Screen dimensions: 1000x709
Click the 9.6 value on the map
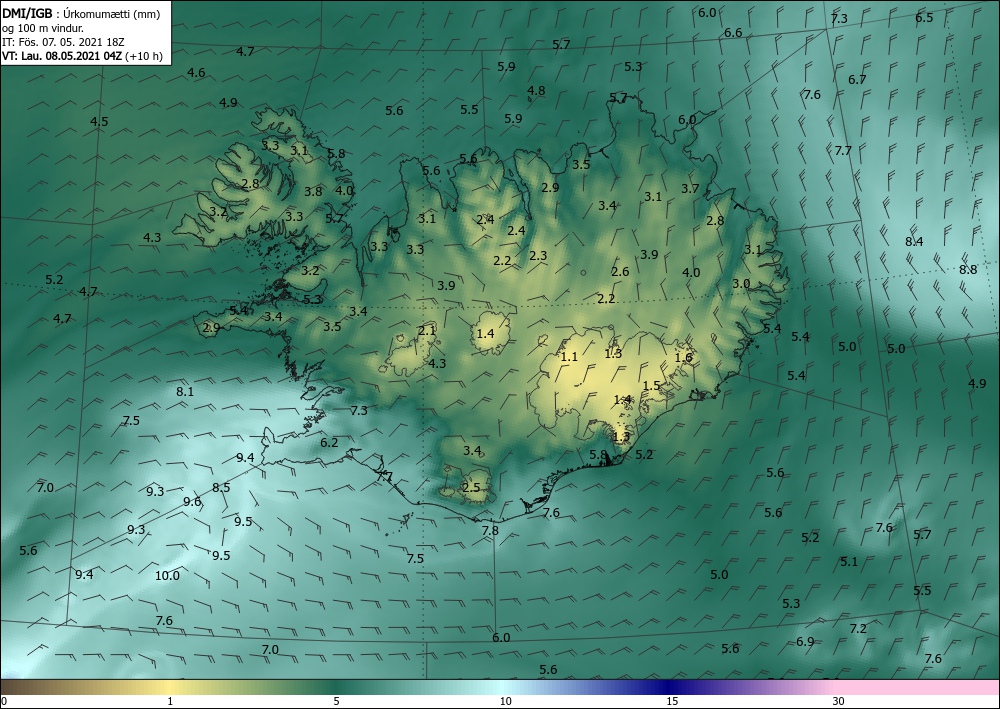192,502
